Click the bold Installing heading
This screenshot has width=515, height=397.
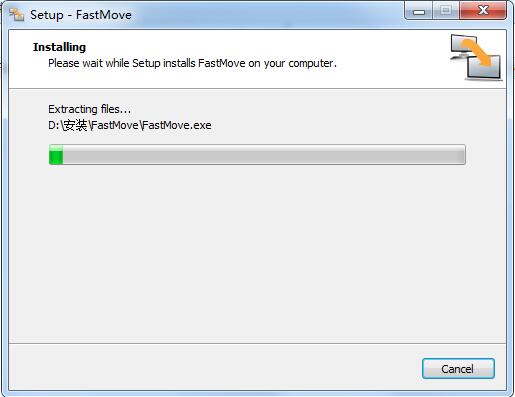click(59, 47)
